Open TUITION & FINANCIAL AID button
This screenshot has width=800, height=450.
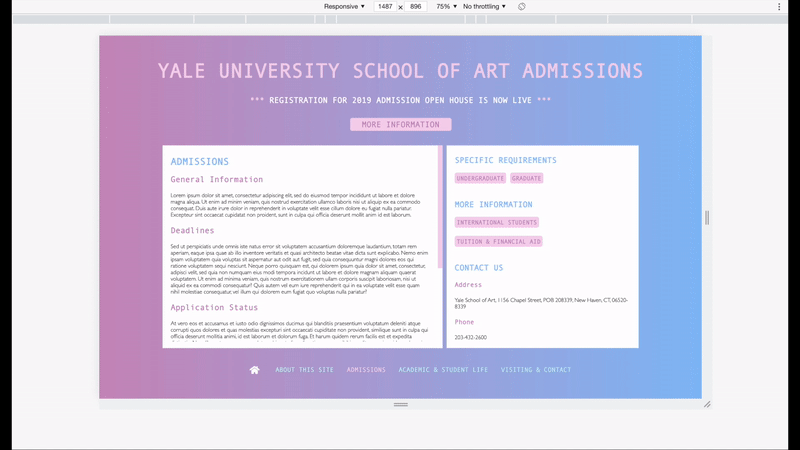(x=498, y=241)
